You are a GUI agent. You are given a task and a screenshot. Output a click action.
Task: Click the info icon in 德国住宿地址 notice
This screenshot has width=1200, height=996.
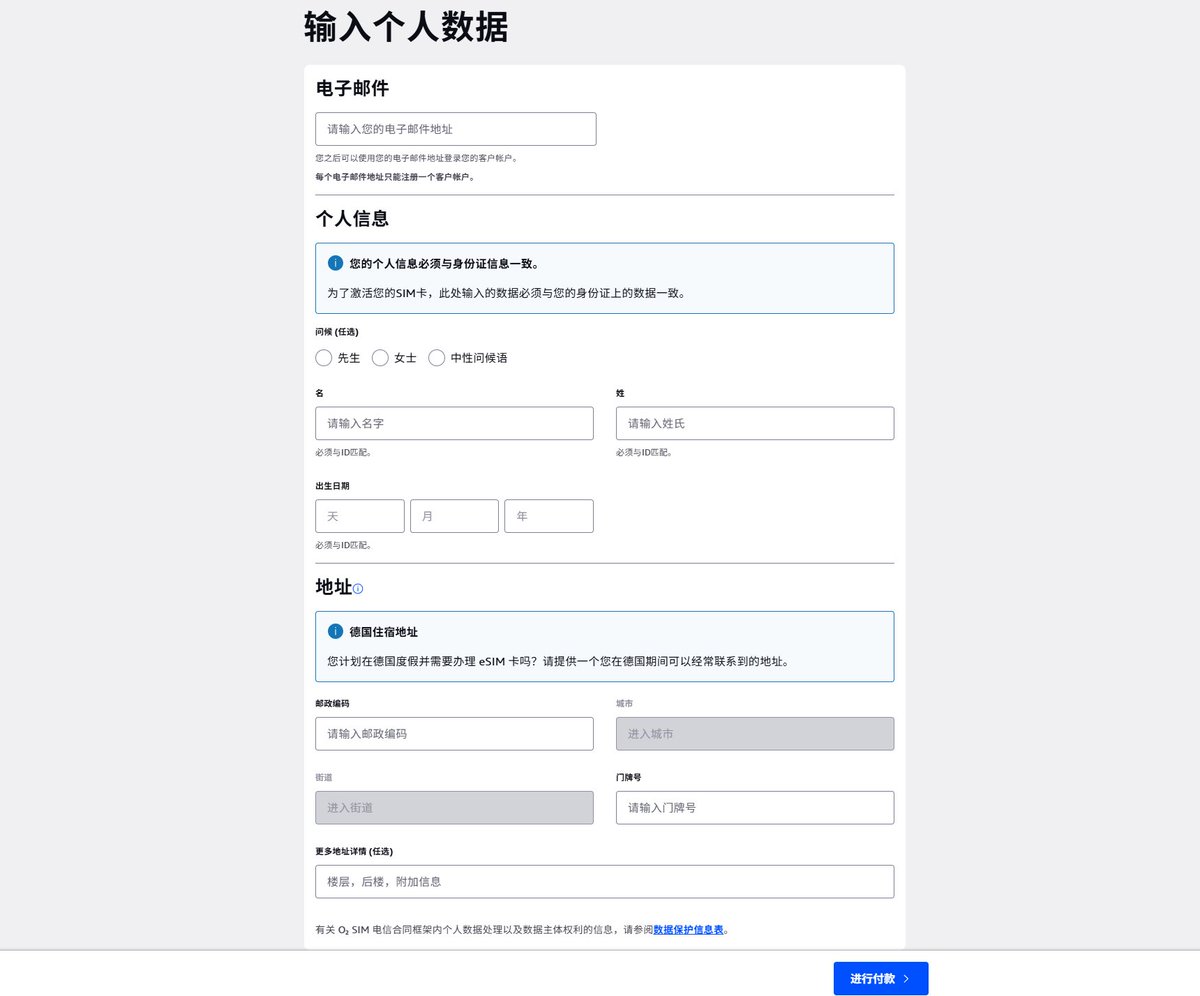click(x=335, y=632)
